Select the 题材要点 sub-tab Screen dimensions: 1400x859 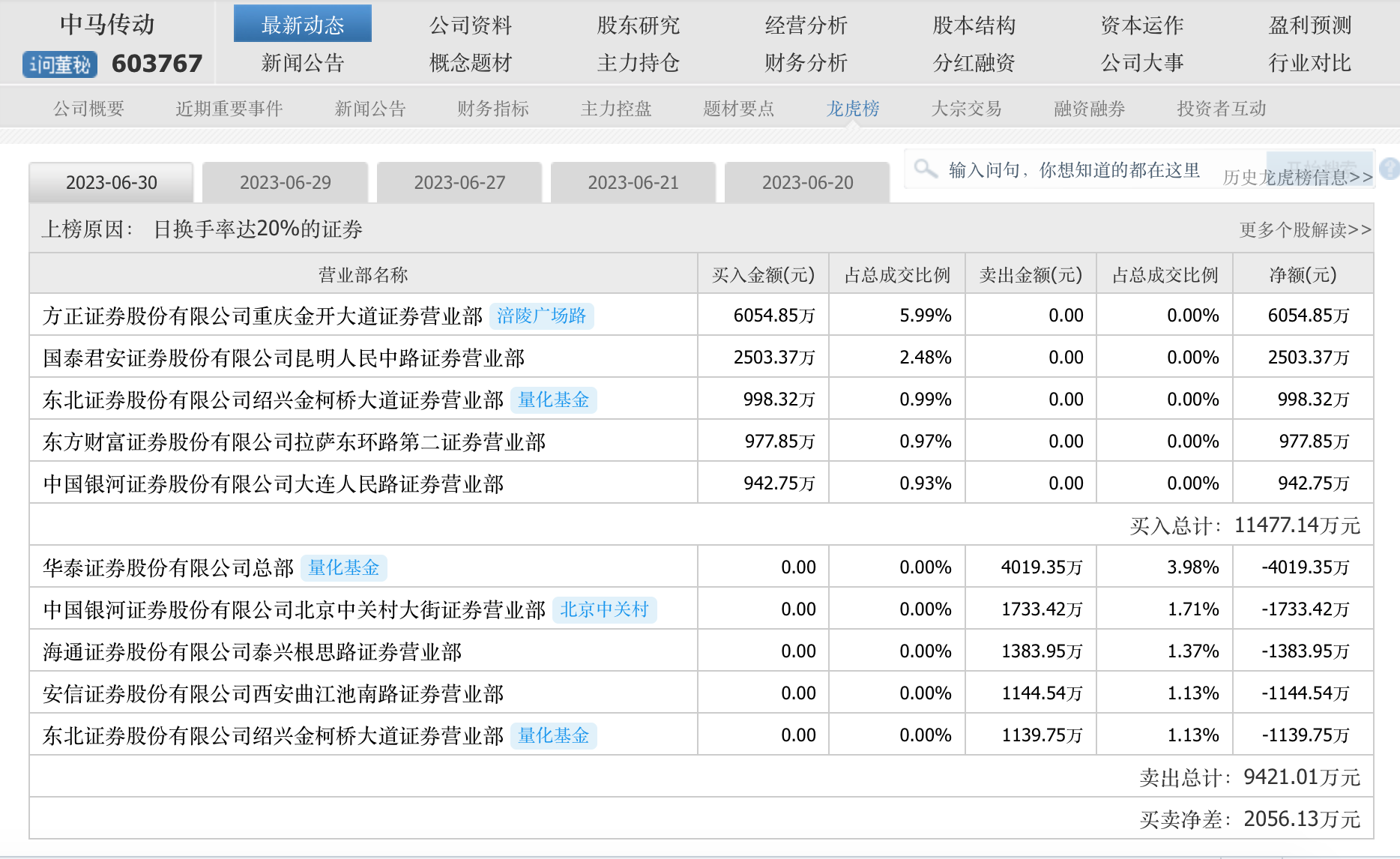click(x=739, y=109)
